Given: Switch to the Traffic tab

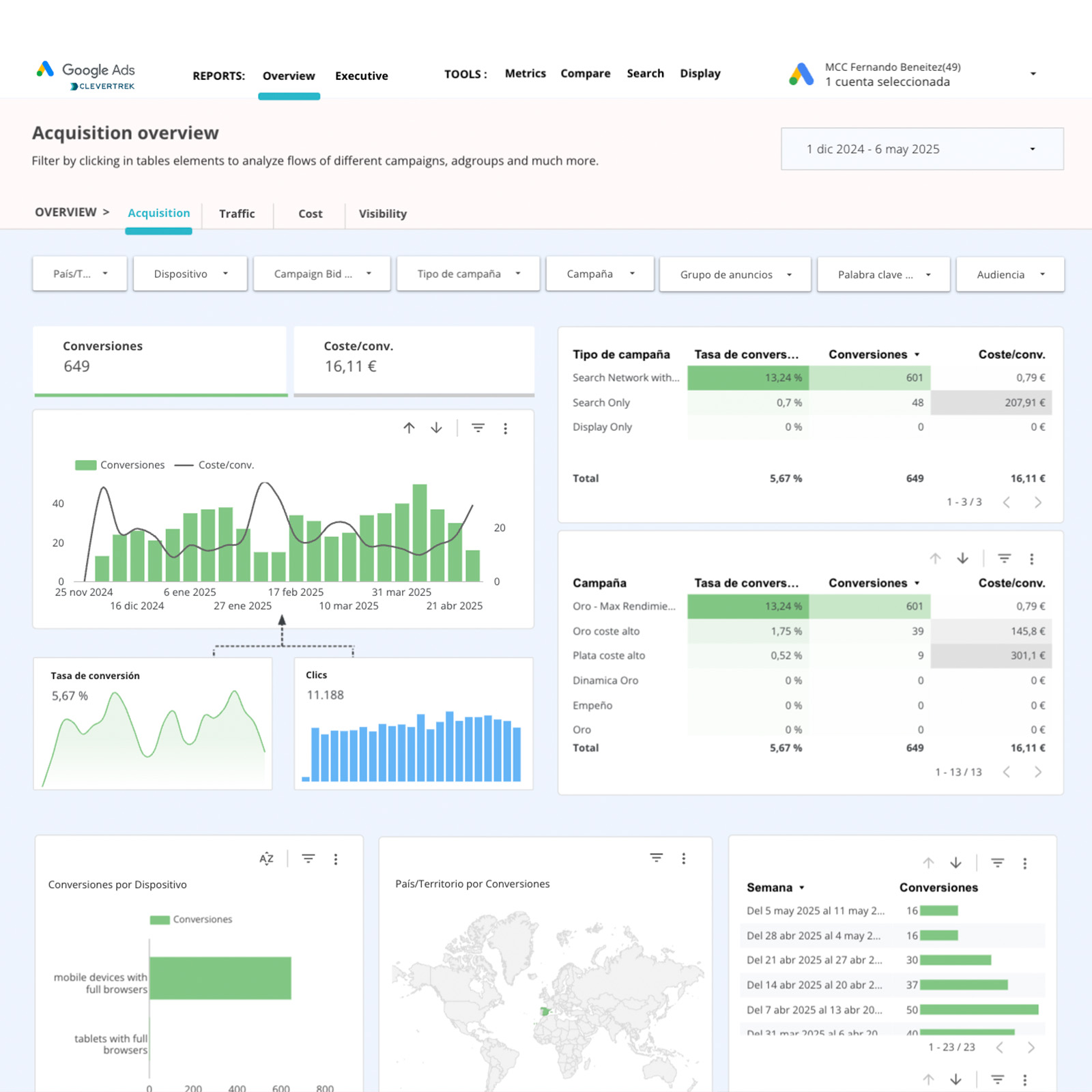Looking at the screenshot, I should pos(237,214).
